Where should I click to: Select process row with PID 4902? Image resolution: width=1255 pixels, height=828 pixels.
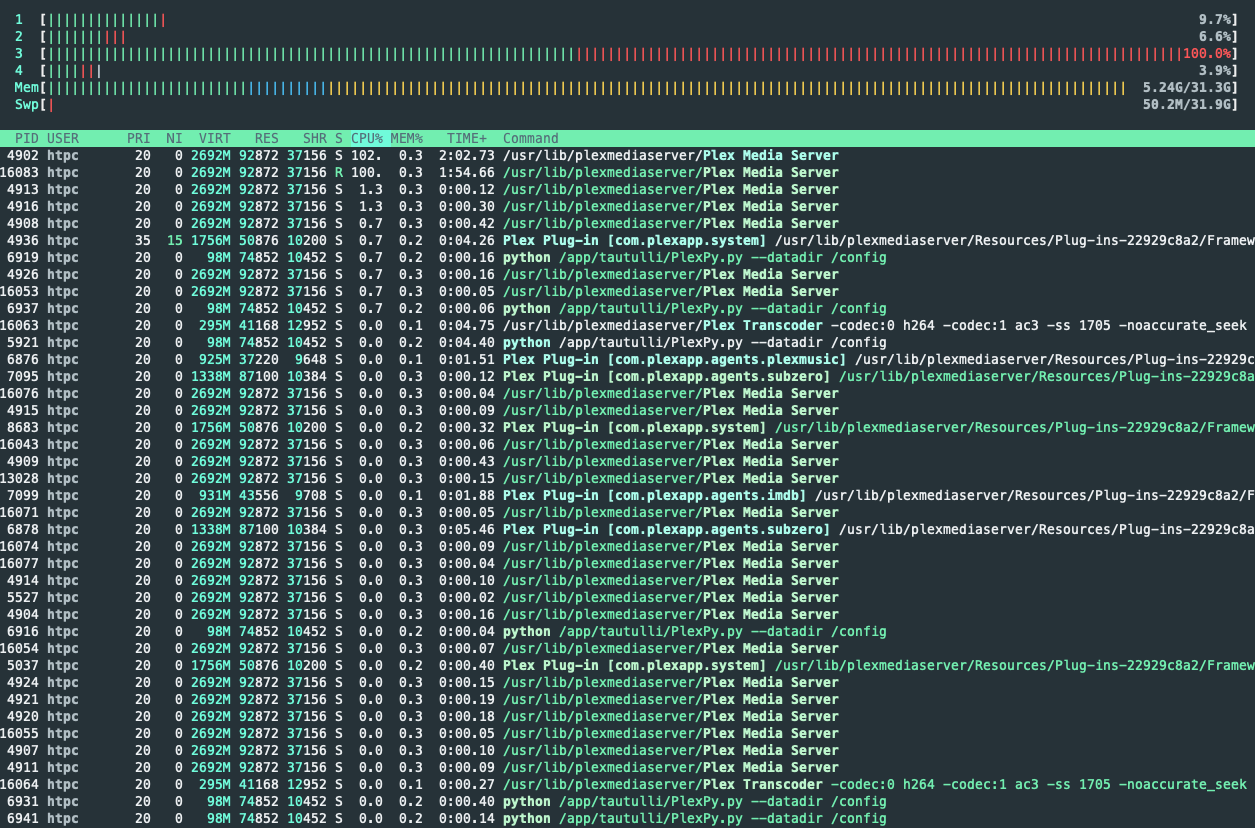click(627, 155)
